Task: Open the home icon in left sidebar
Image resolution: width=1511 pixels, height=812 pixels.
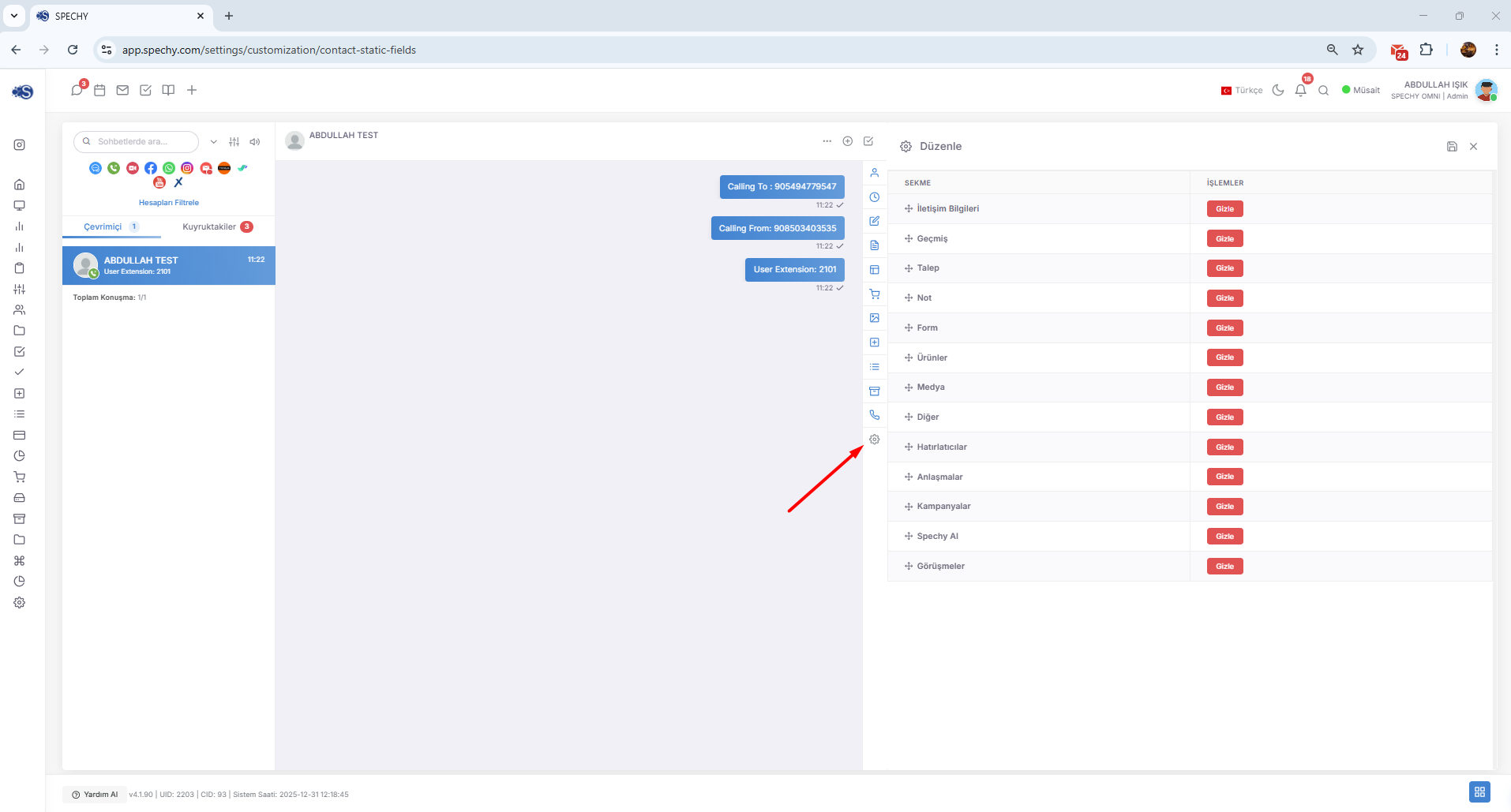Action: tap(20, 185)
